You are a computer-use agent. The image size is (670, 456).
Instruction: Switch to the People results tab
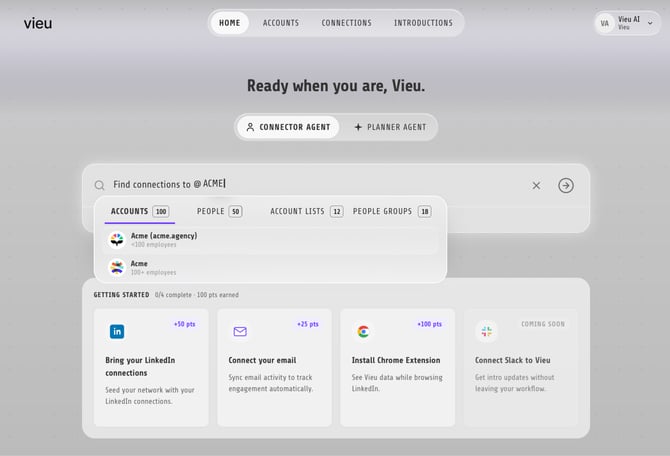(220, 211)
